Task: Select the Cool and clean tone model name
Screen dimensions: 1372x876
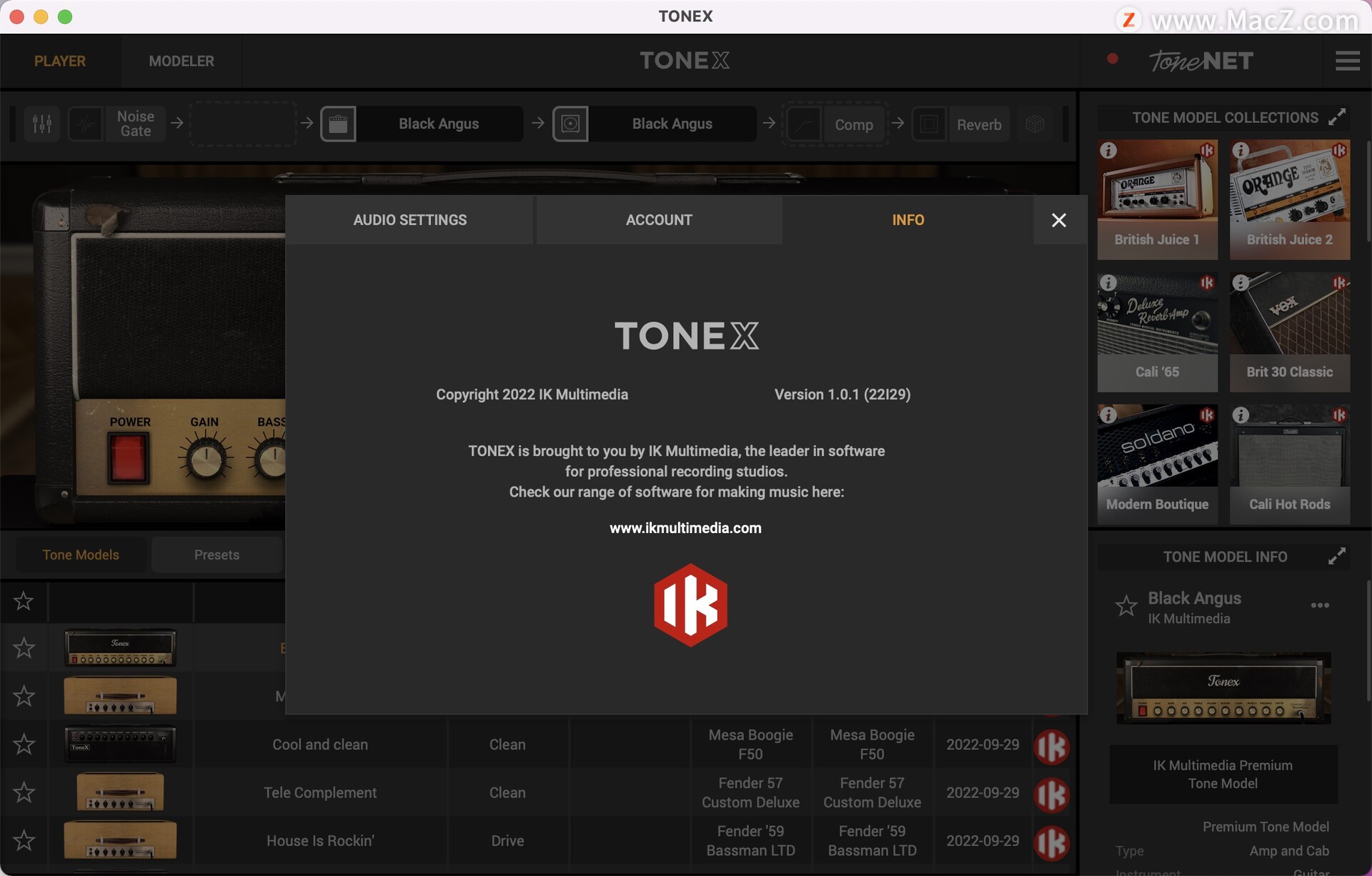Action: point(320,745)
